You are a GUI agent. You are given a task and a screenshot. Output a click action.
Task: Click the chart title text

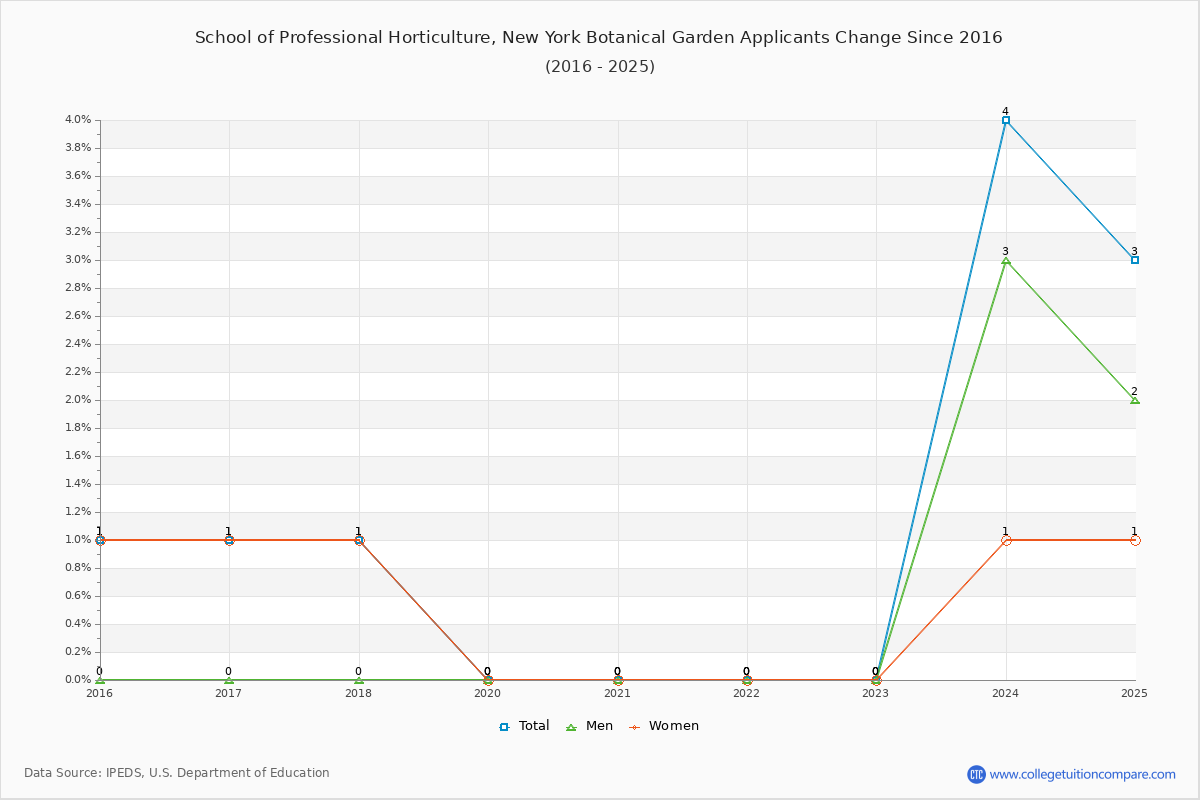point(599,38)
